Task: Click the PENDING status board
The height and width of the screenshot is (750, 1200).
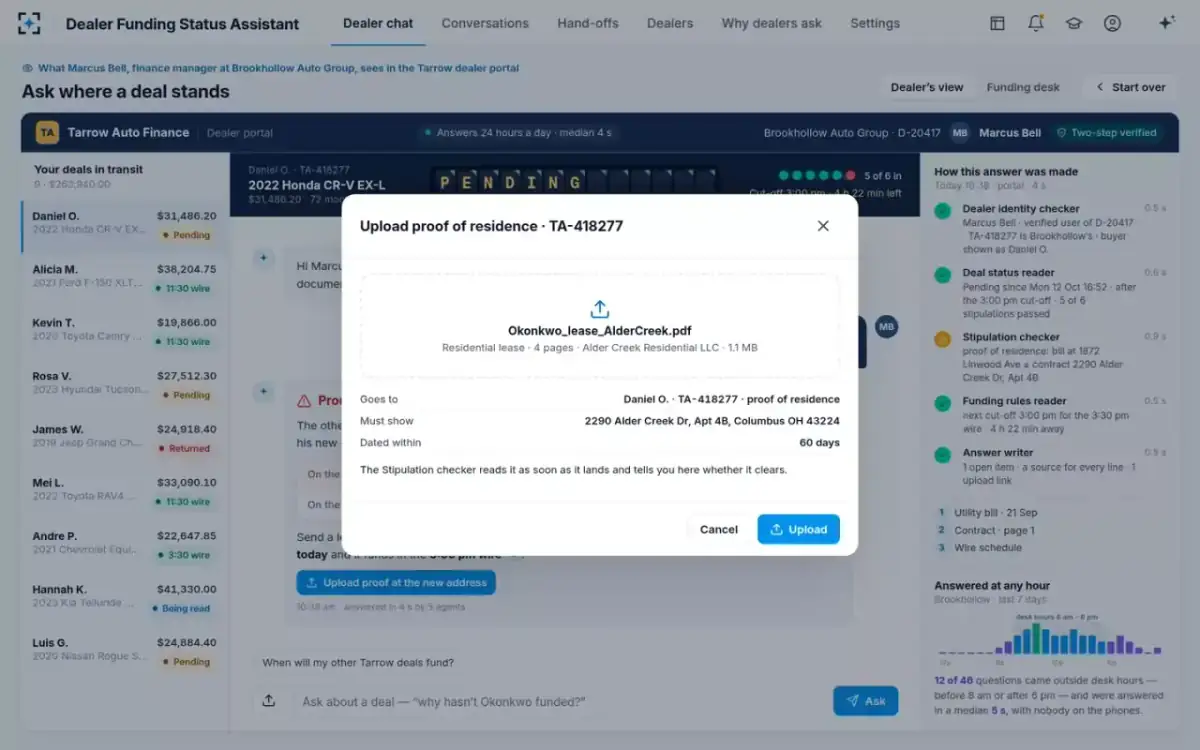Action: point(577,182)
